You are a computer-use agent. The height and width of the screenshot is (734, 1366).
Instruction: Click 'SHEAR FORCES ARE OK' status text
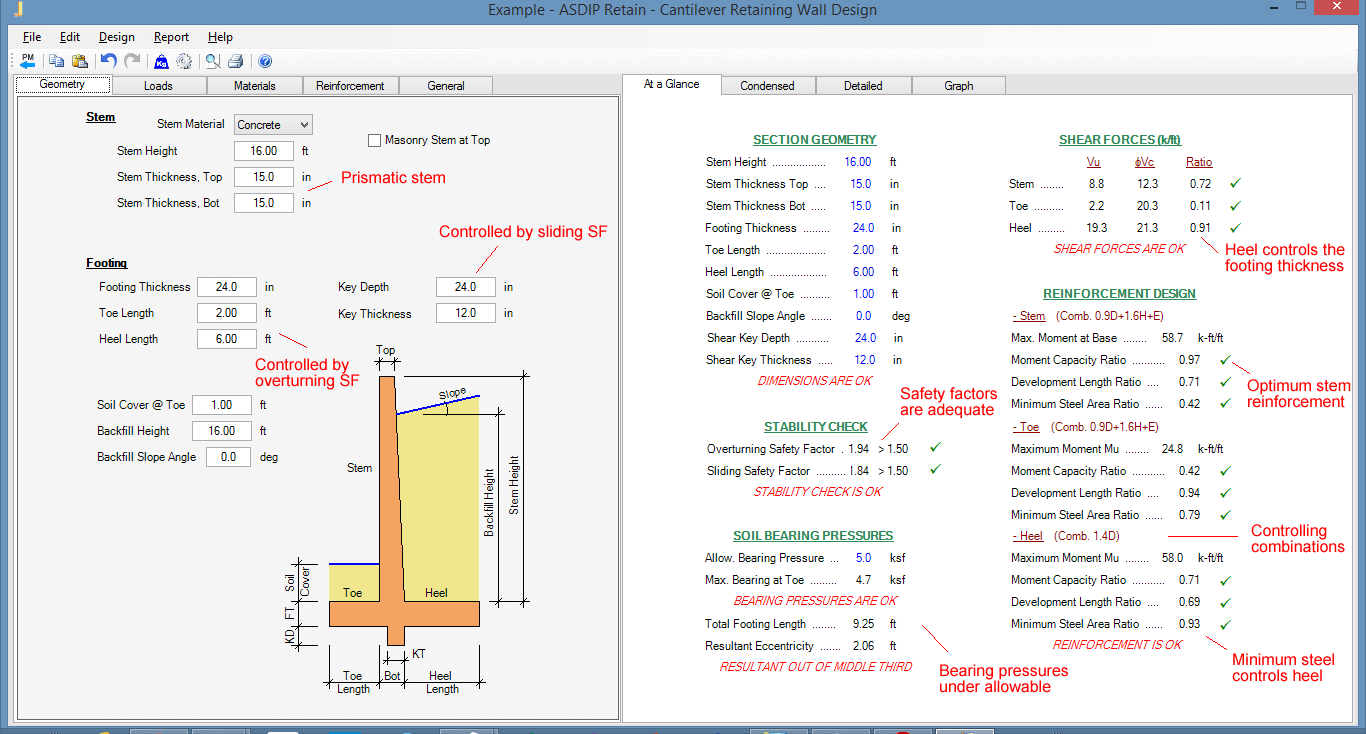click(1118, 249)
